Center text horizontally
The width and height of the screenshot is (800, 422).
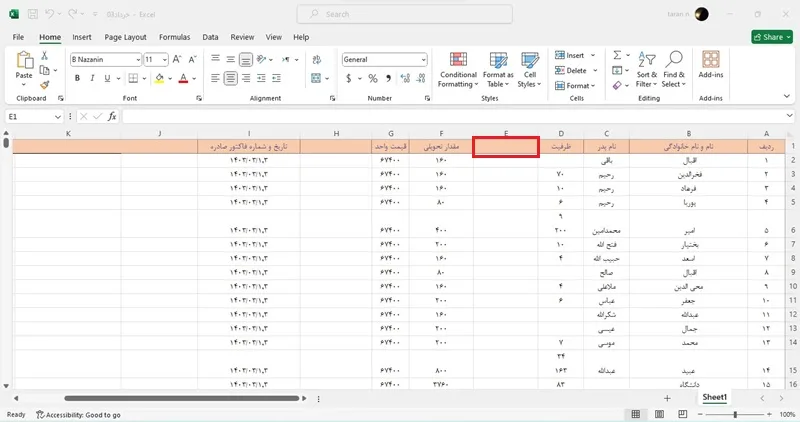231,78
